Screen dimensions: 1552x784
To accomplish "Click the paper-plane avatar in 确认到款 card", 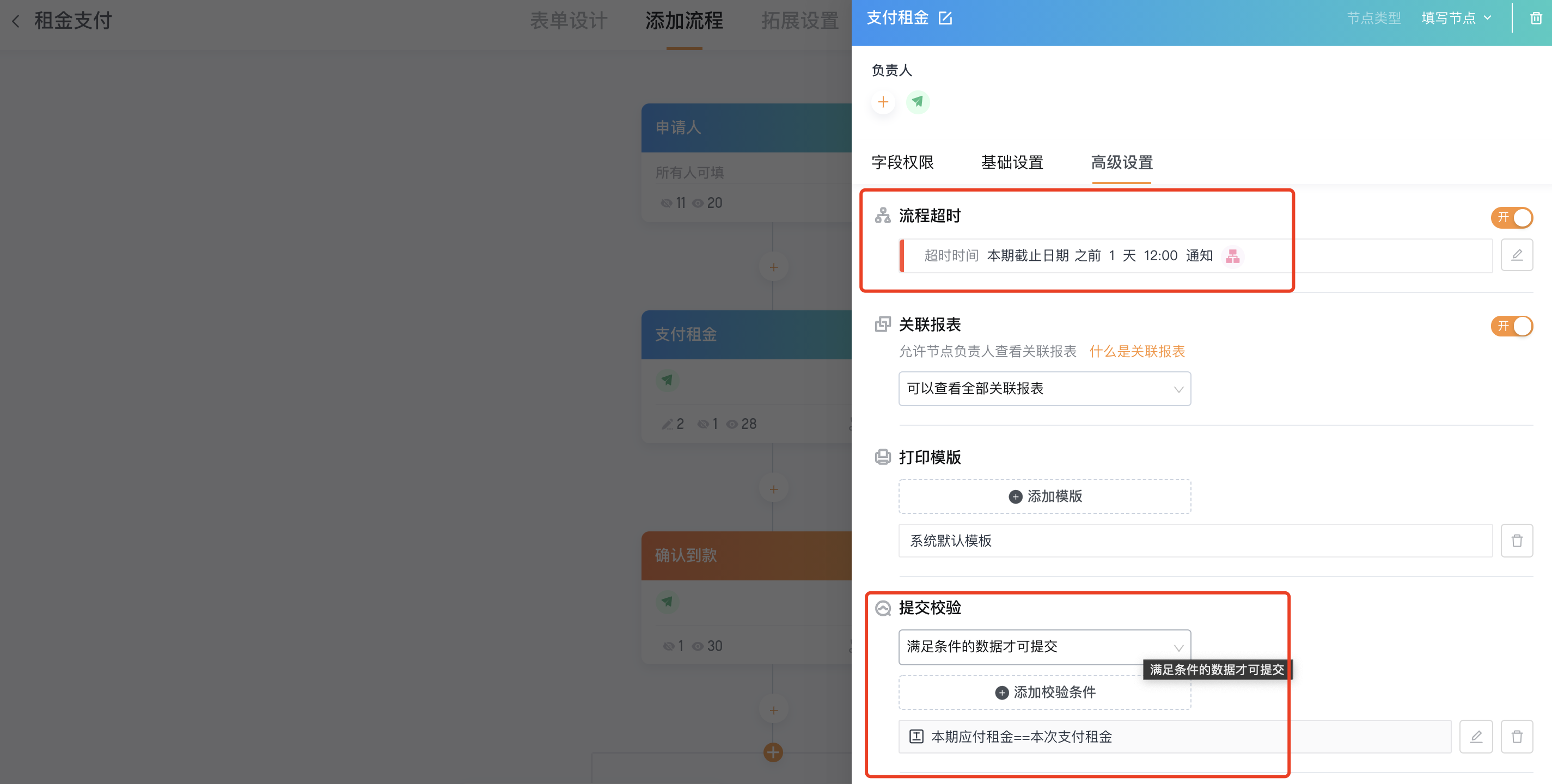I will click(667, 602).
